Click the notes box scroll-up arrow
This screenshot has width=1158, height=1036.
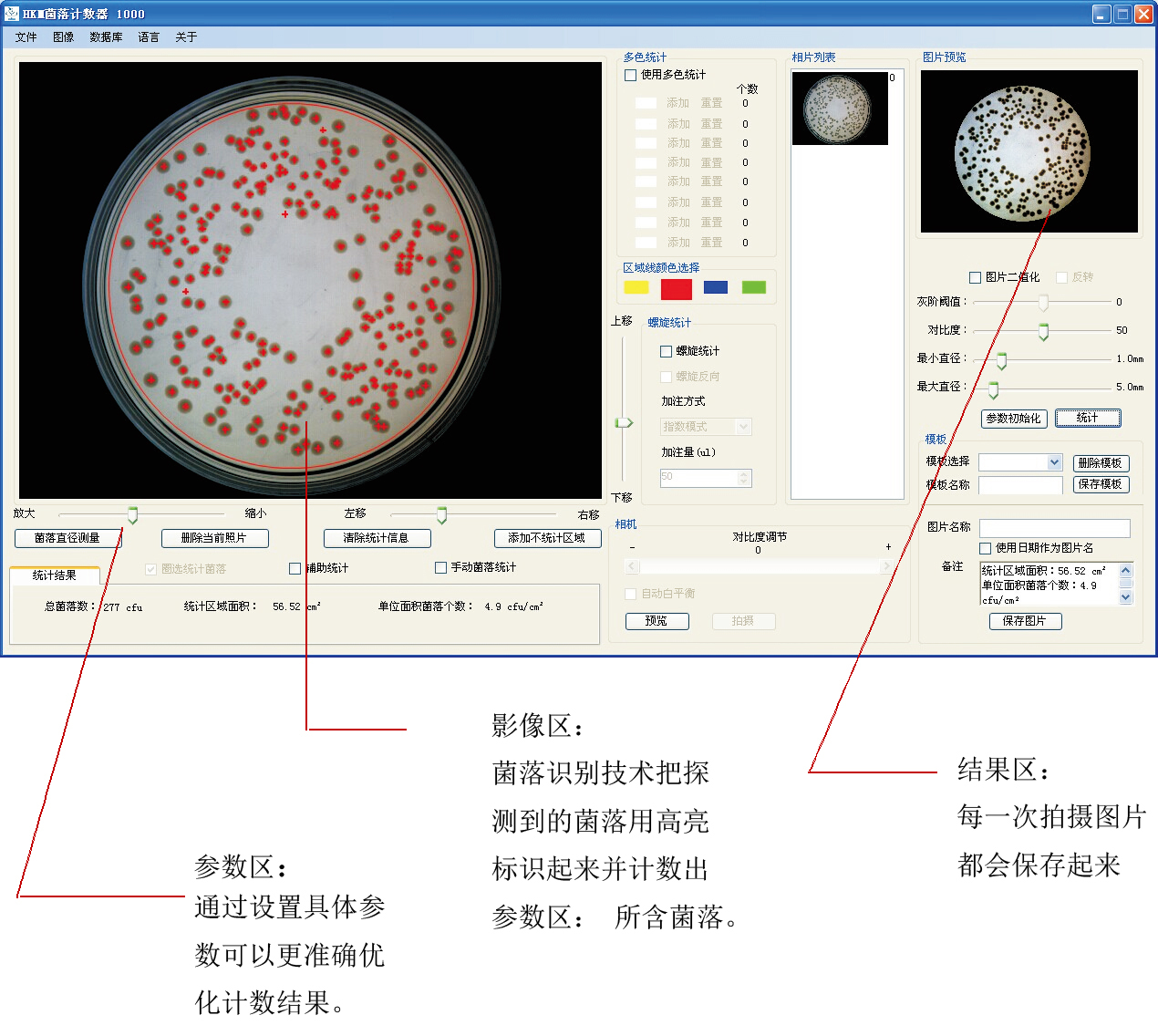tap(1125, 571)
